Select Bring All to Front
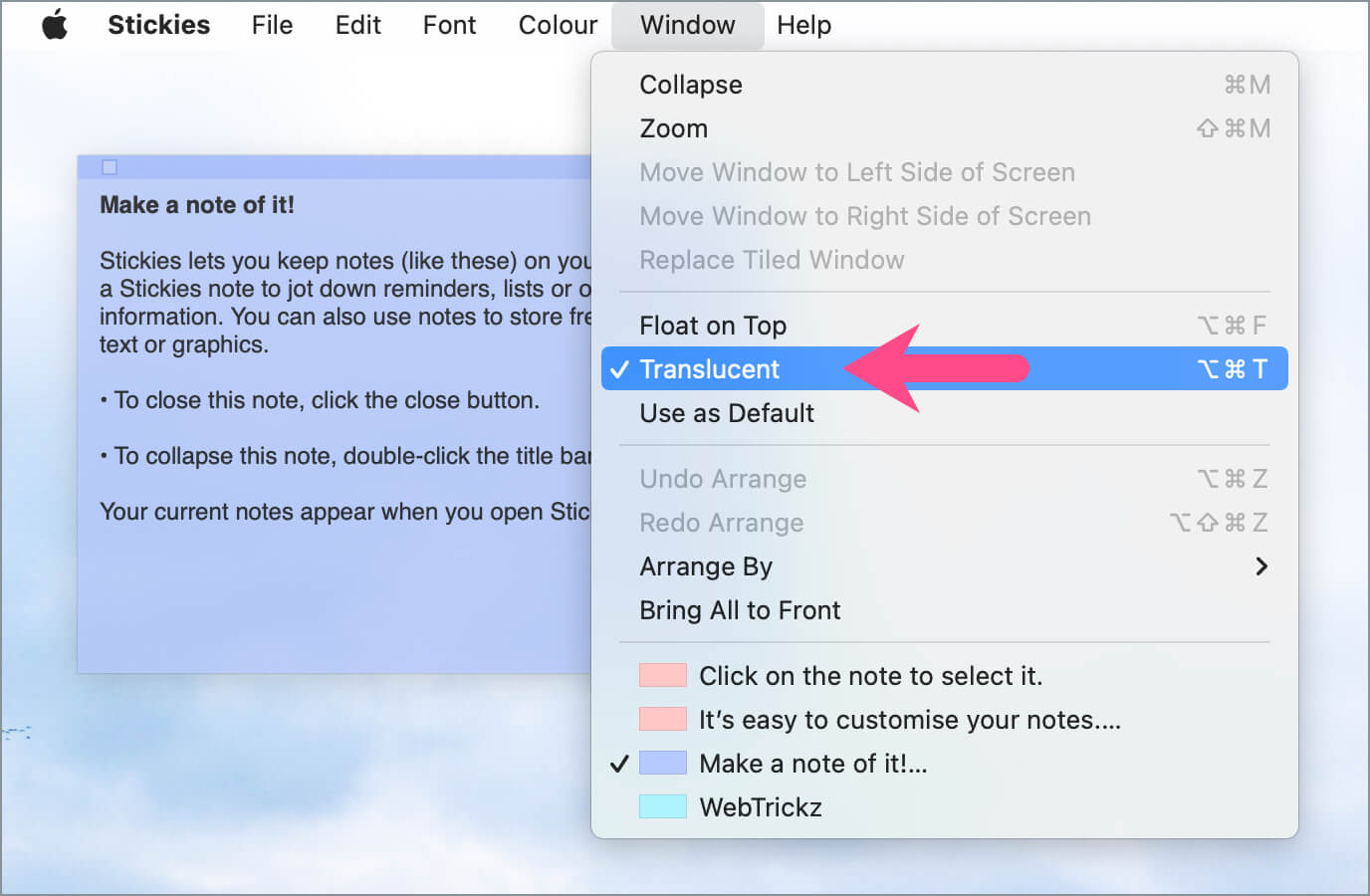The image size is (1370, 896). (740, 610)
